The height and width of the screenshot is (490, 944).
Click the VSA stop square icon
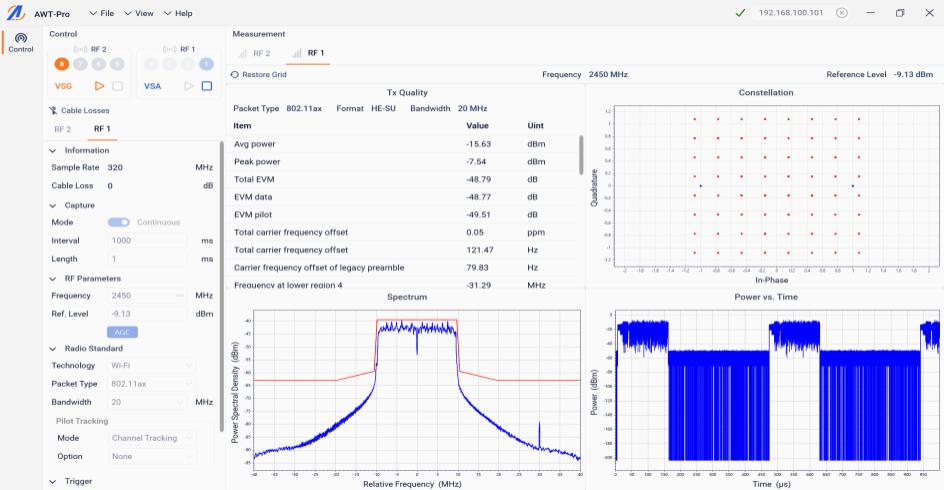pyautogui.click(x=207, y=87)
